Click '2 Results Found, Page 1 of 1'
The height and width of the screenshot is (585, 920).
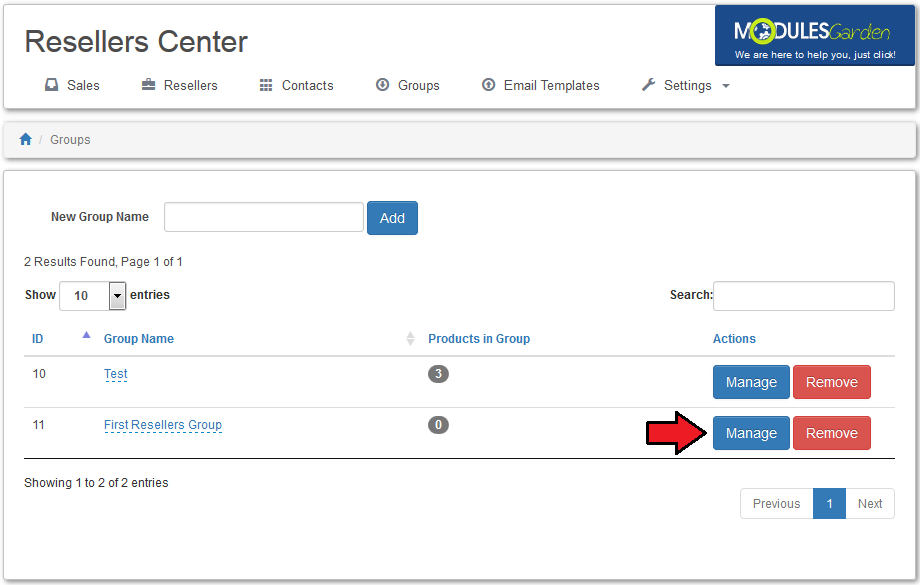tap(103, 262)
